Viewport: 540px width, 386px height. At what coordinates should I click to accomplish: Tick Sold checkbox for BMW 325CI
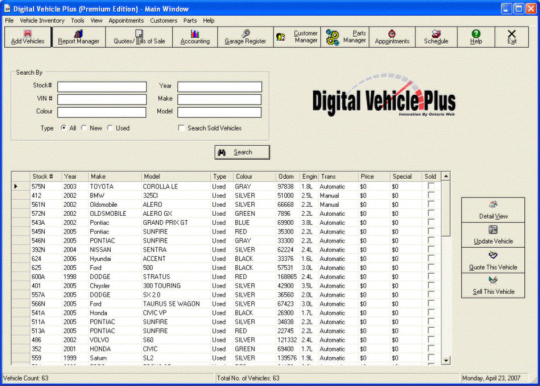[x=430, y=195]
